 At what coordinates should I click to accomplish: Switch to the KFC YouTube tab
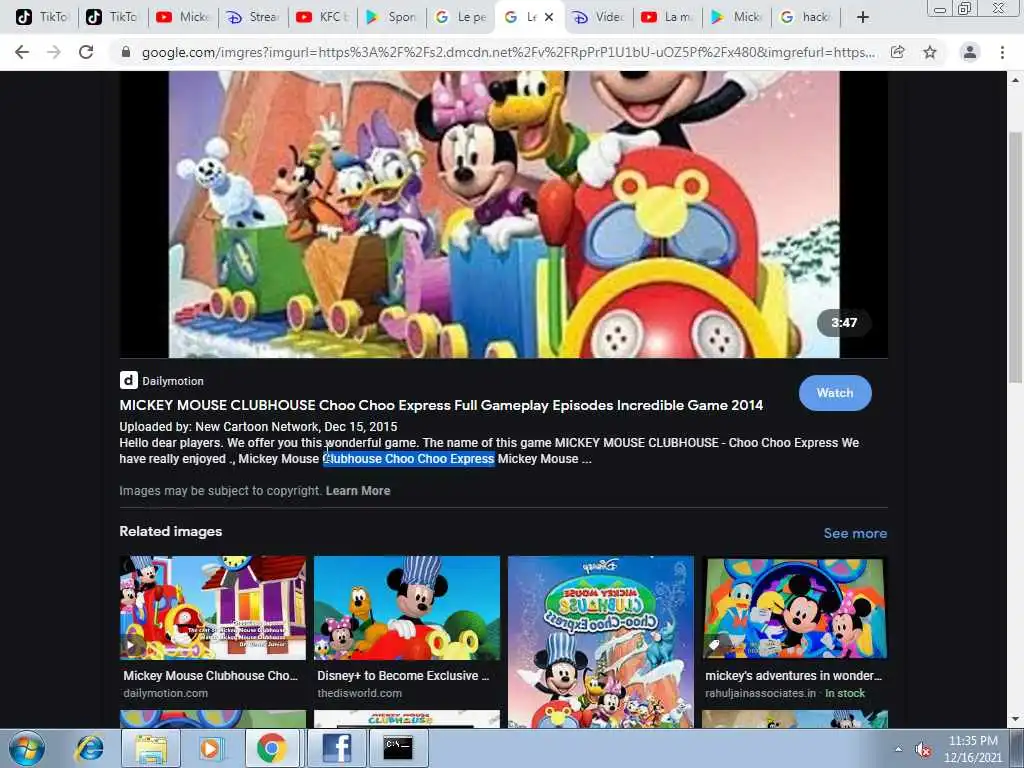coord(323,17)
